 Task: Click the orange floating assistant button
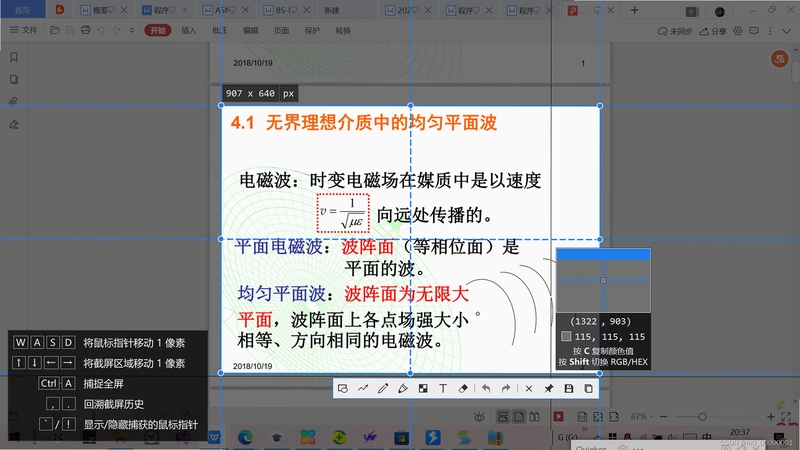(780, 59)
